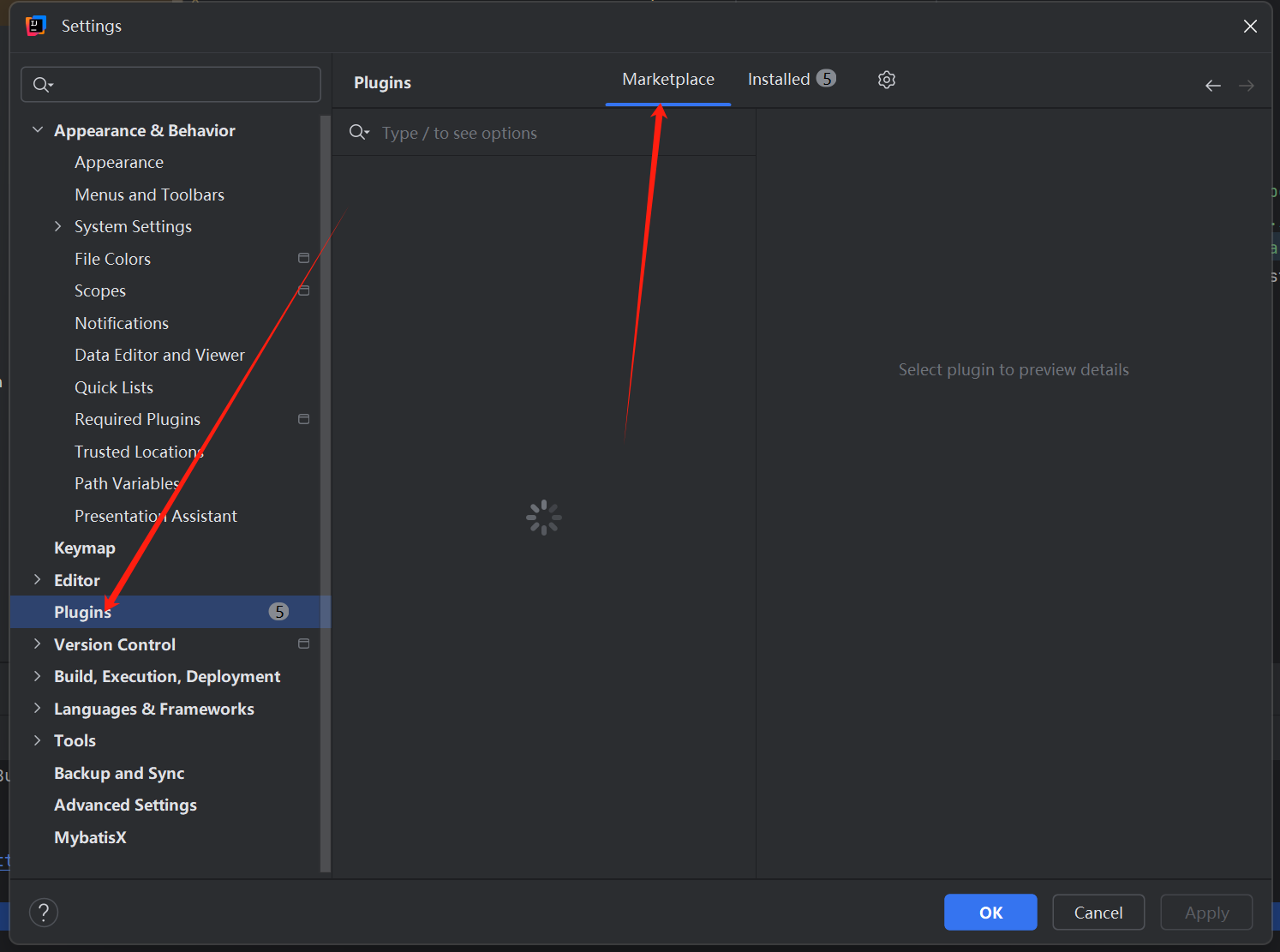The height and width of the screenshot is (952, 1280).
Task: Open the Marketplace tab
Action: [x=668, y=79]
